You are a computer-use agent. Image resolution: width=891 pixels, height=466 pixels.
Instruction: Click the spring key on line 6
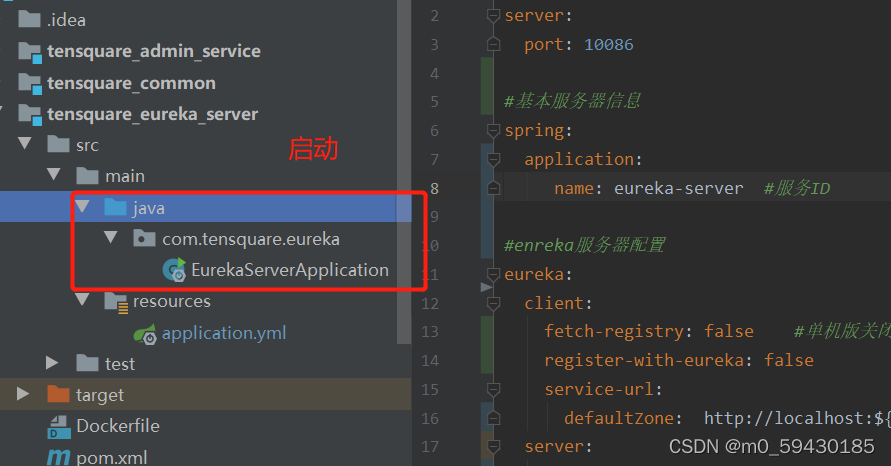(534, 131)
